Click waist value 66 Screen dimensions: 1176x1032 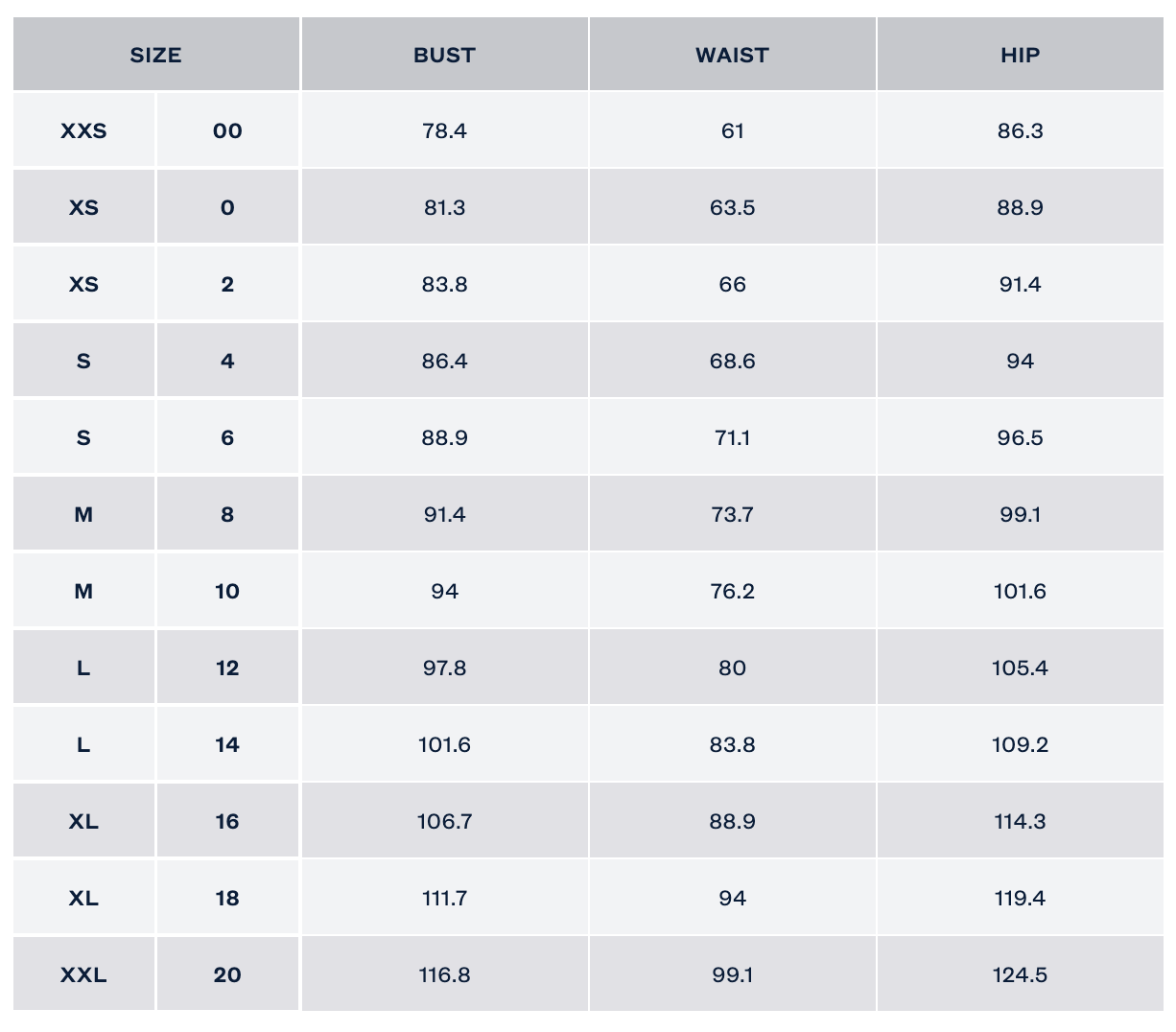point(732,284)
